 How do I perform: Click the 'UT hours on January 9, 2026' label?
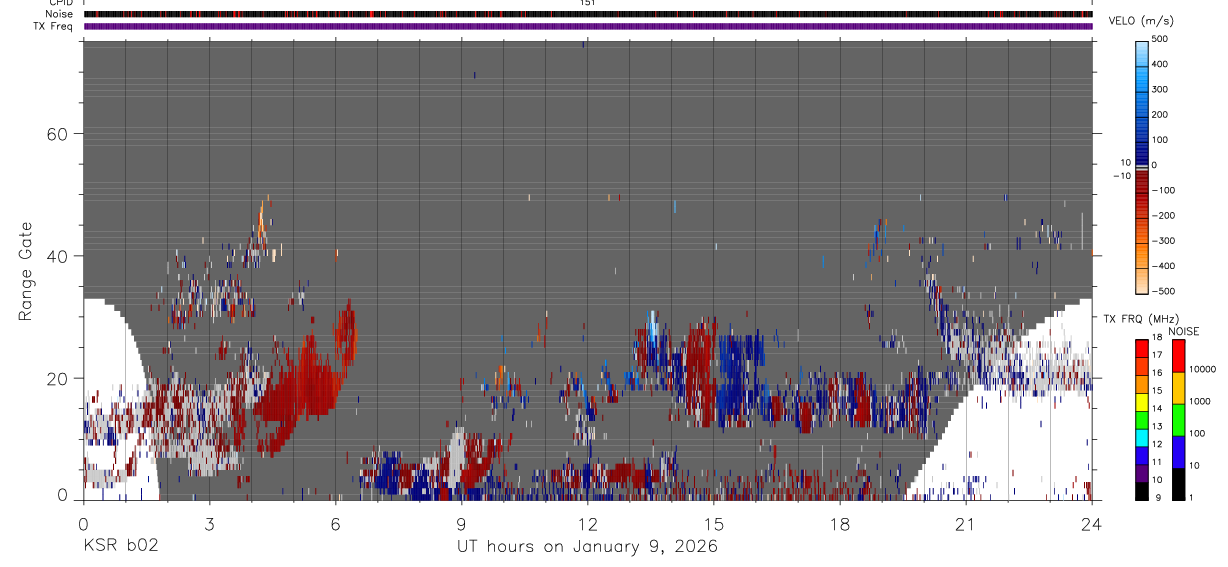click(x=587, y=546)
